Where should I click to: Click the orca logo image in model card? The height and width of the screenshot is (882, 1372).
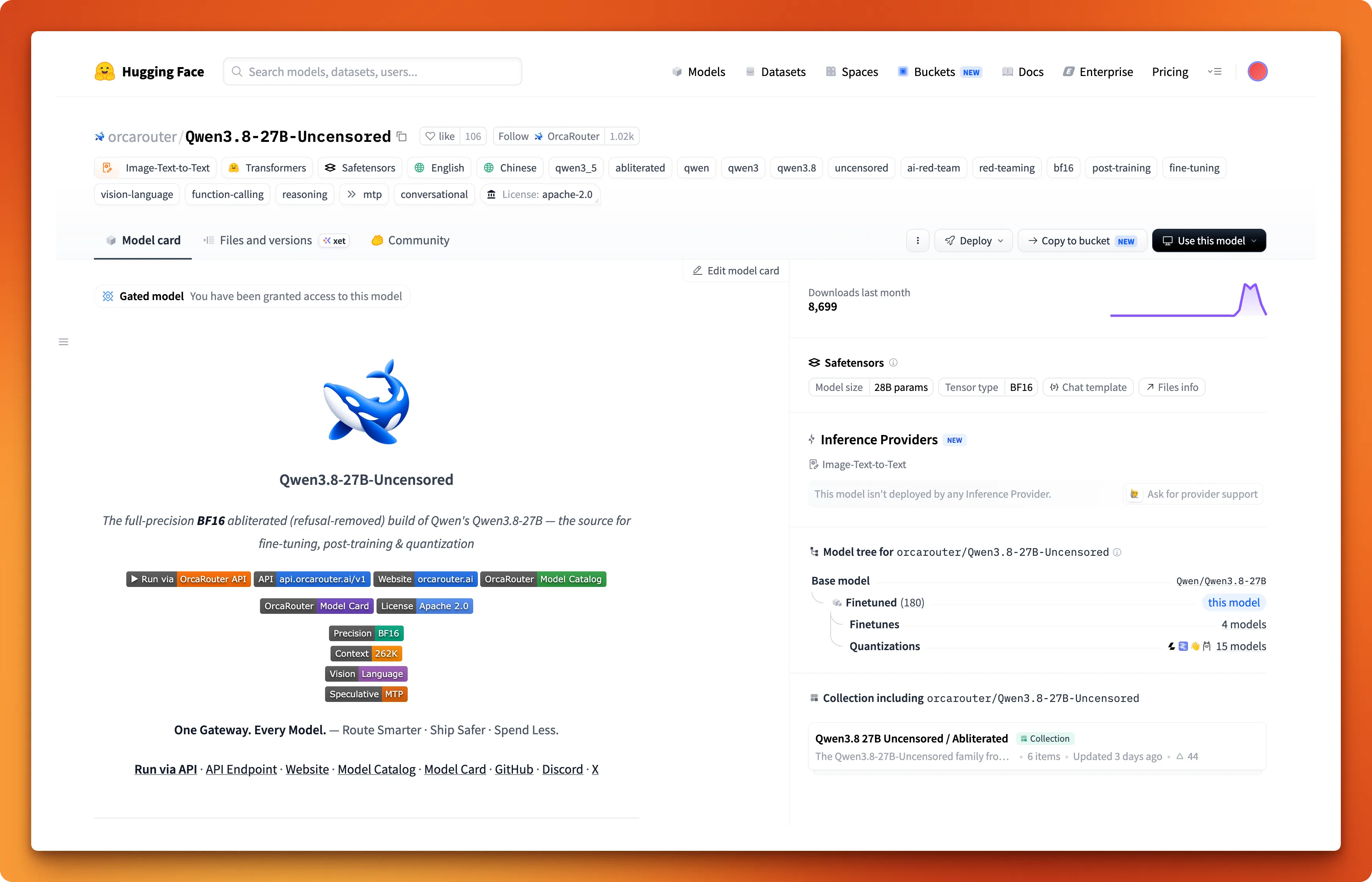pyautogui.click(x=366, y=401)
